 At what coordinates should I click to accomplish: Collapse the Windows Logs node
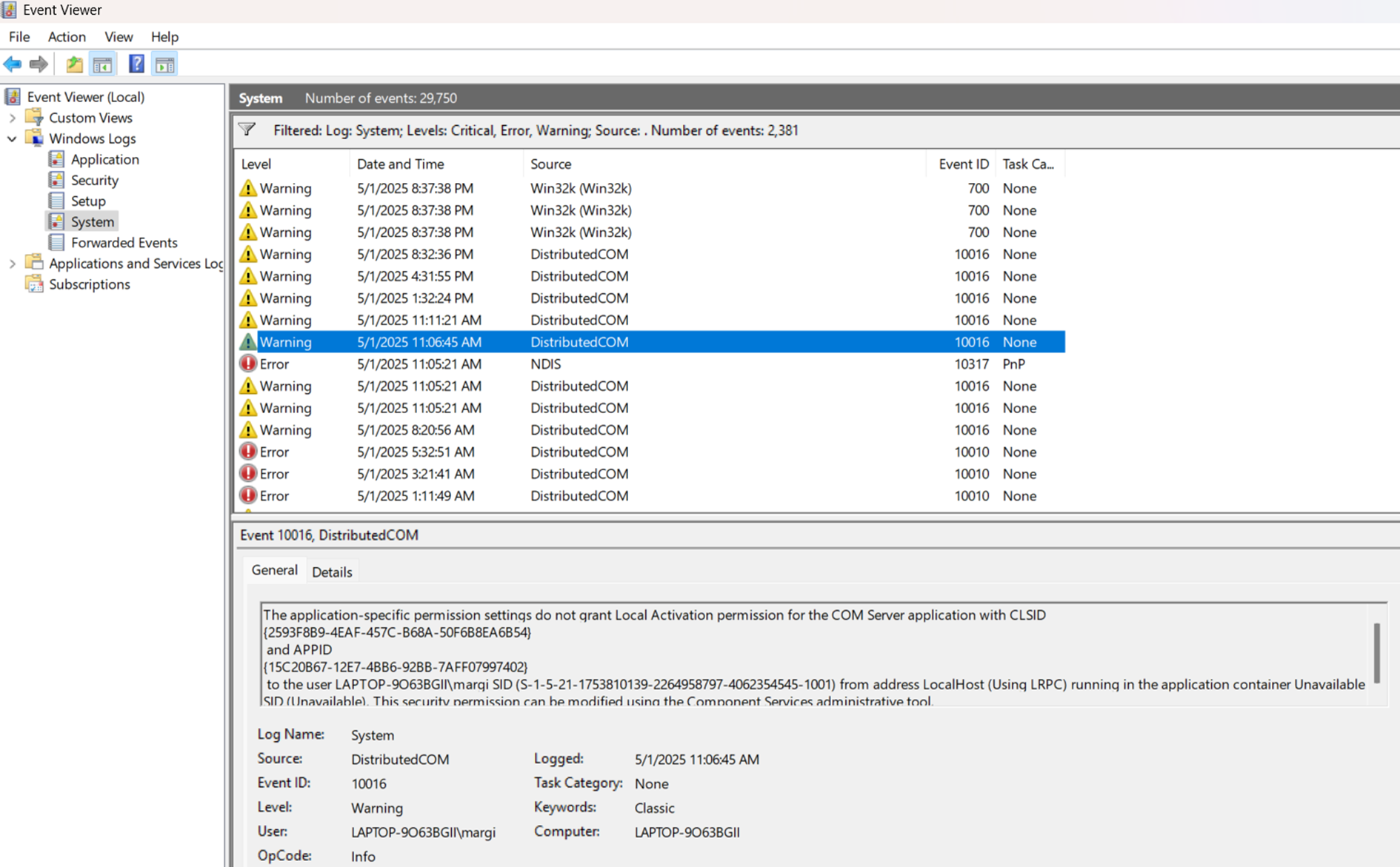click(x=12, y=138)
